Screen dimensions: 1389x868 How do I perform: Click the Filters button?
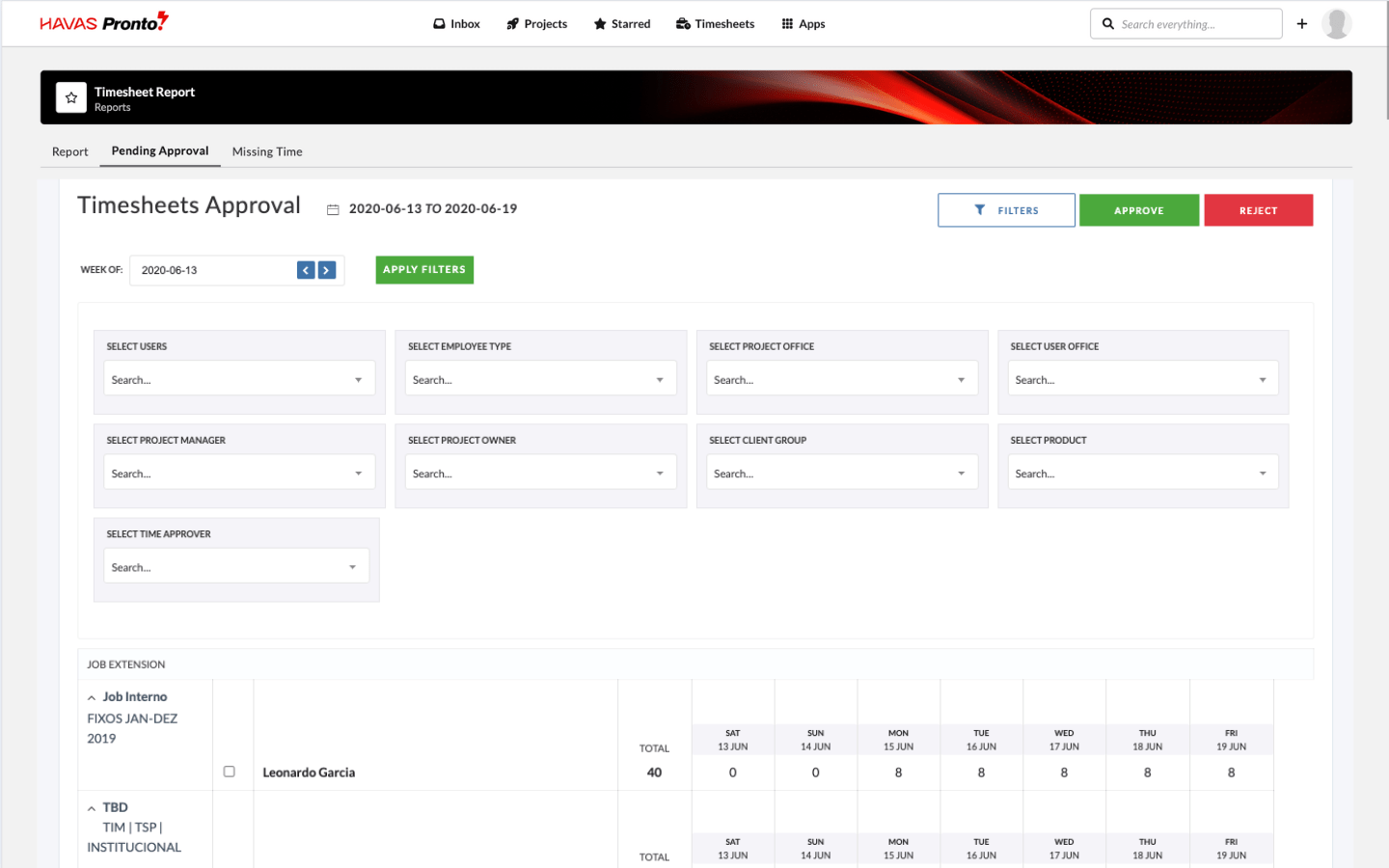1006,210
